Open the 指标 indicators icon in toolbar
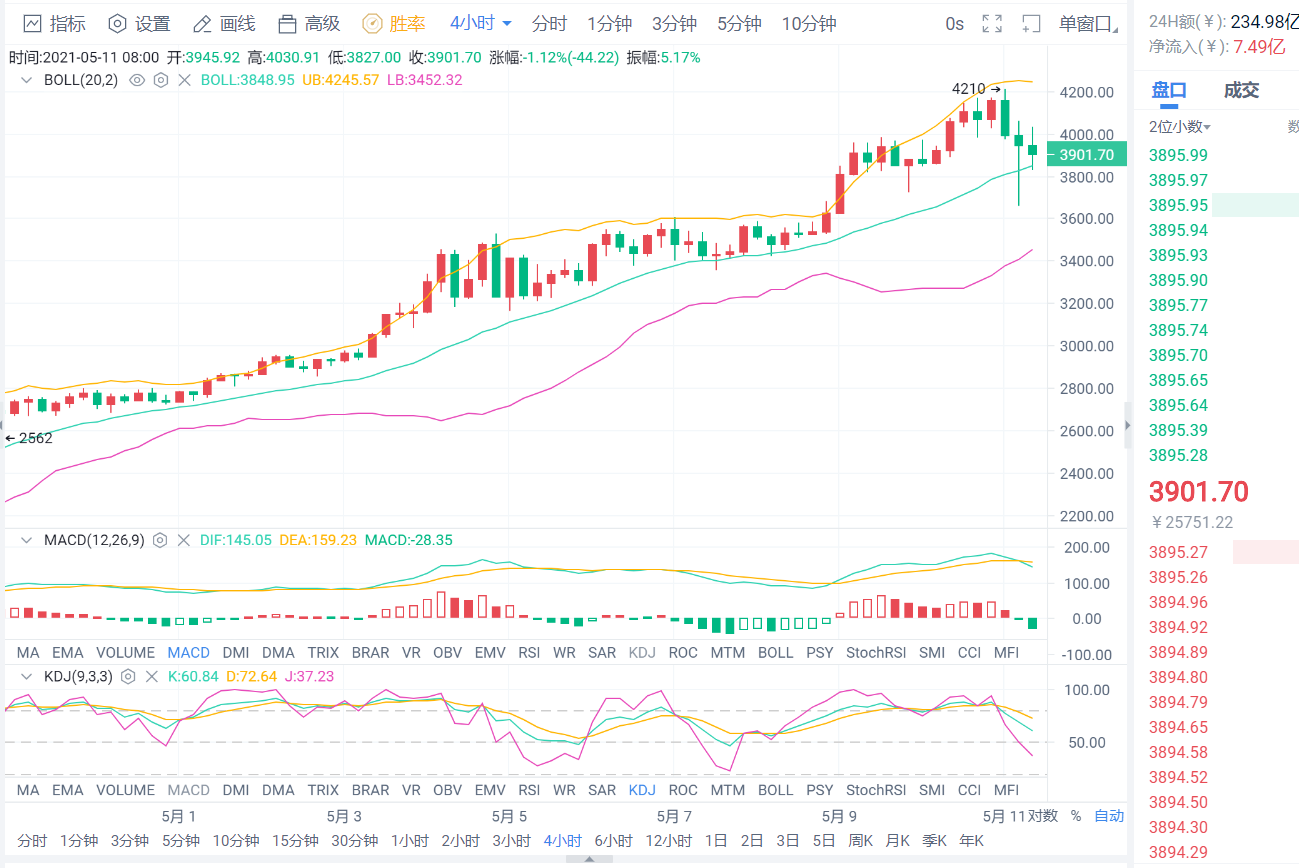 (x=32, y=23)
